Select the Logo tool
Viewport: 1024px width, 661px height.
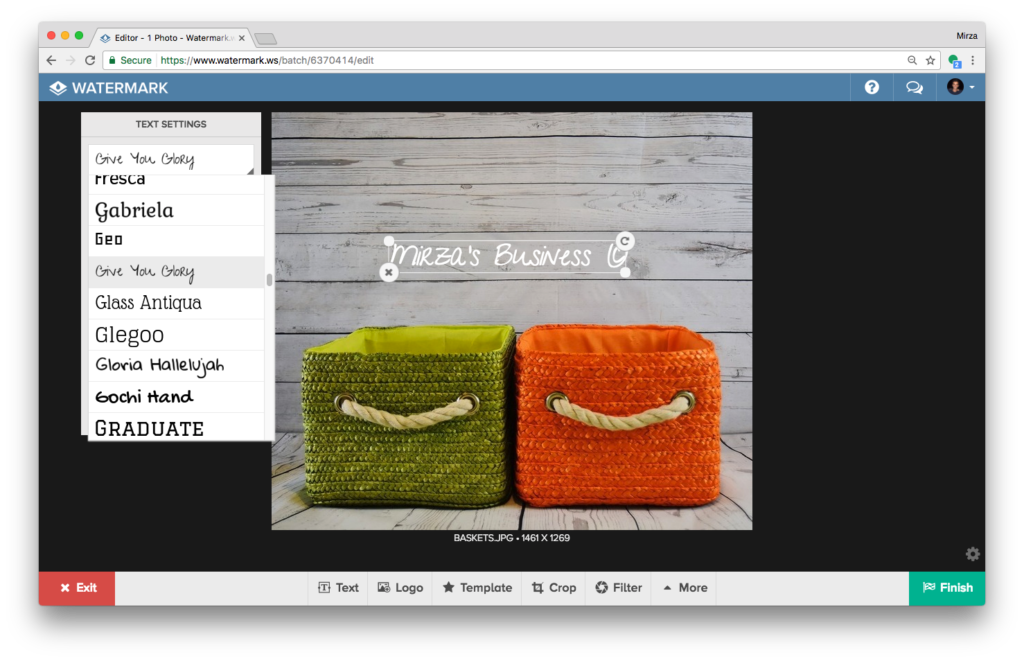point(400,588)
